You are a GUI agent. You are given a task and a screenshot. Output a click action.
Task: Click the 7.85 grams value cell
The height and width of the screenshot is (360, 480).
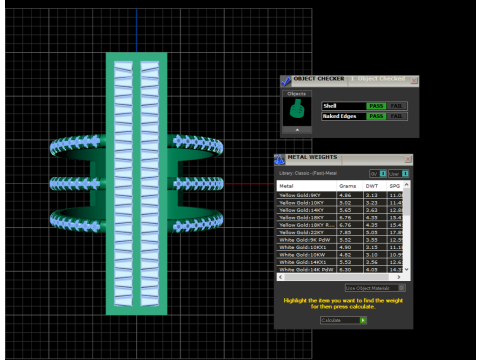pos(350,232)
